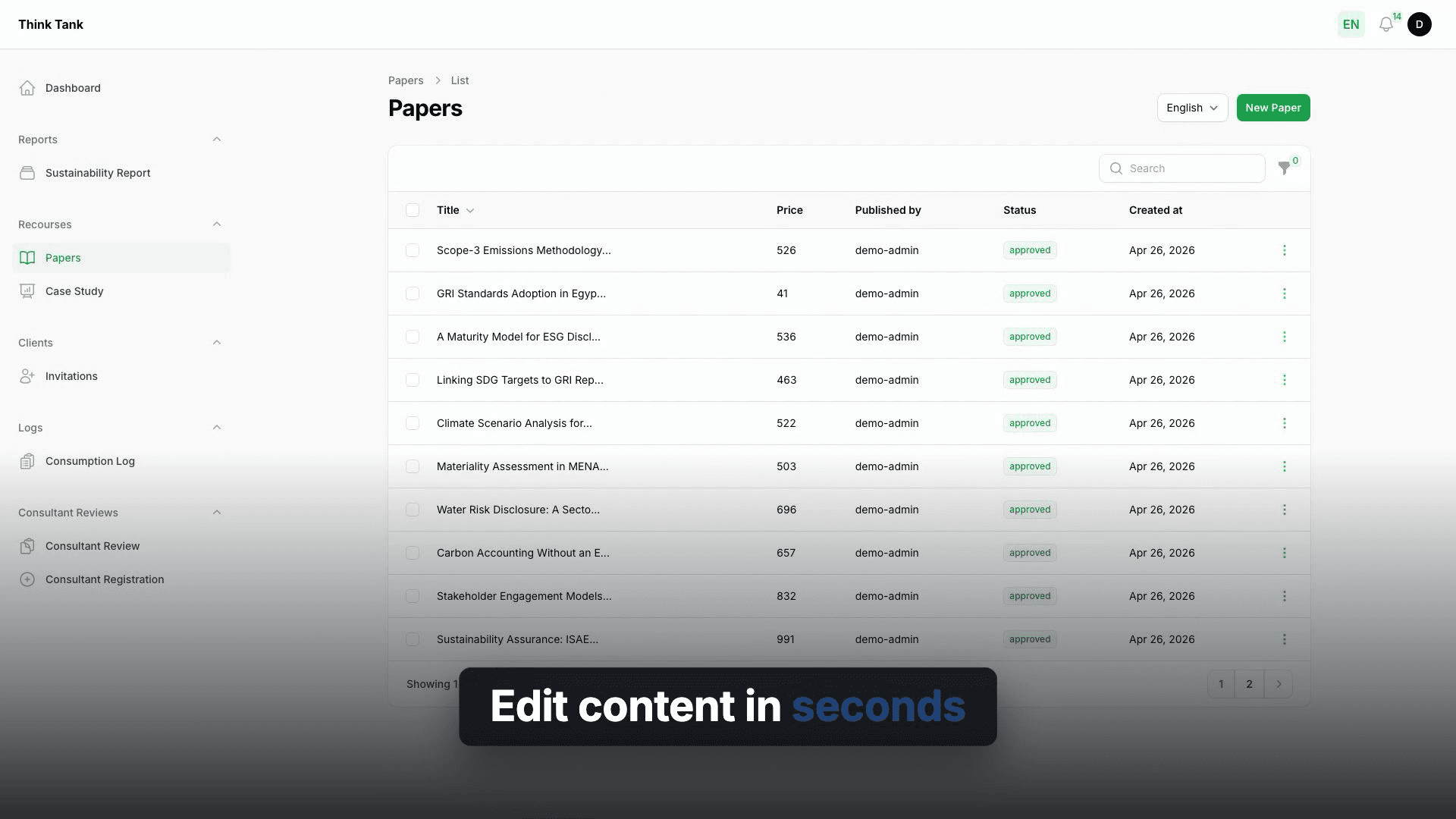Click the Consumption Log clipboard icon
This screenshot has width=1456, height=819.
point(27,461)
